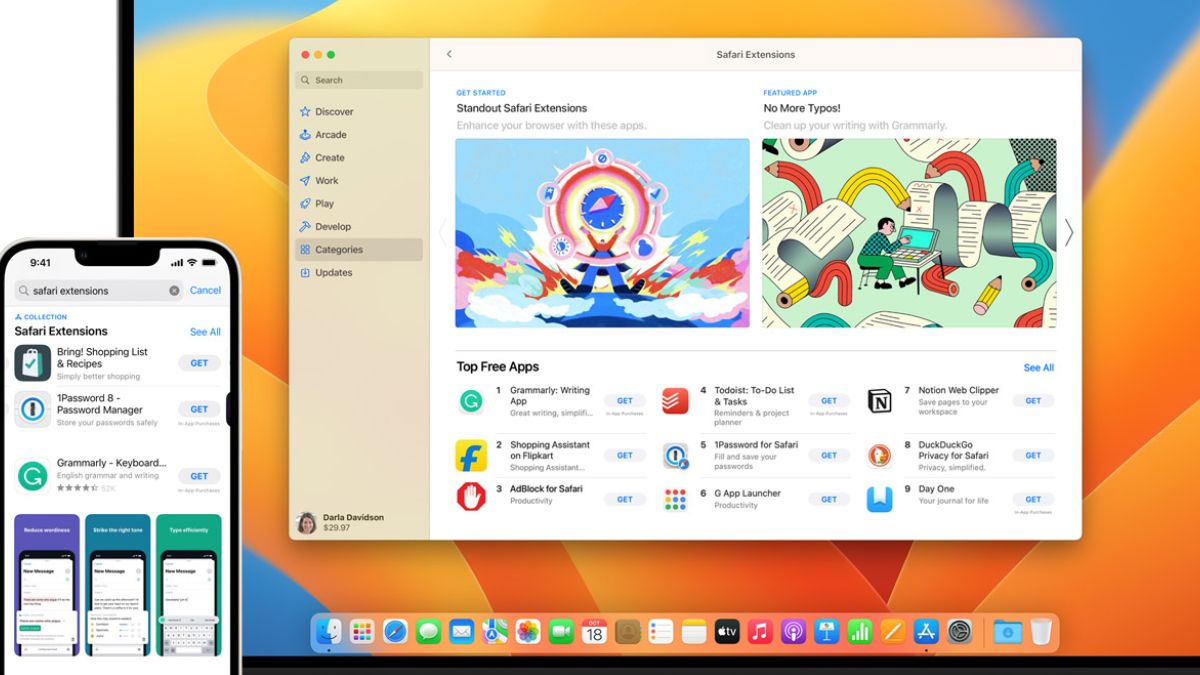
Task: Tap Cancel next to iPhone search field
Action: point(205,290)
